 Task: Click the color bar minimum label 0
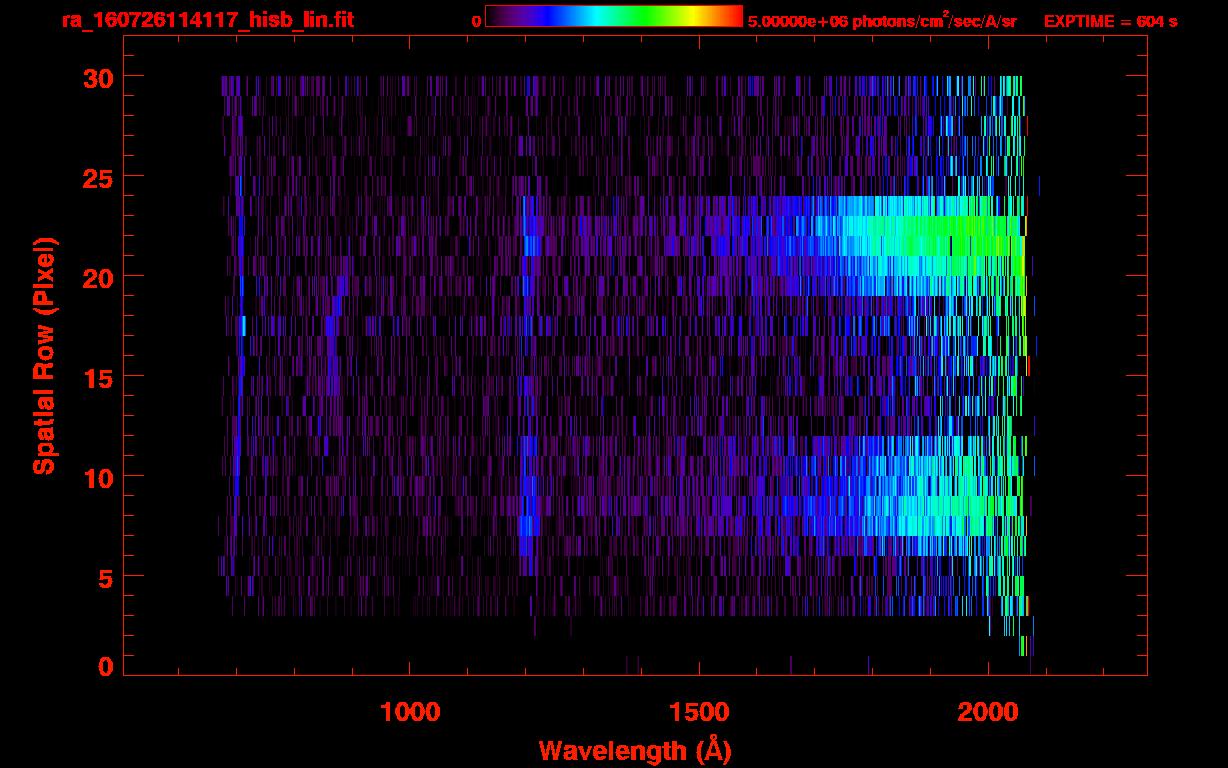coord(476,21)
